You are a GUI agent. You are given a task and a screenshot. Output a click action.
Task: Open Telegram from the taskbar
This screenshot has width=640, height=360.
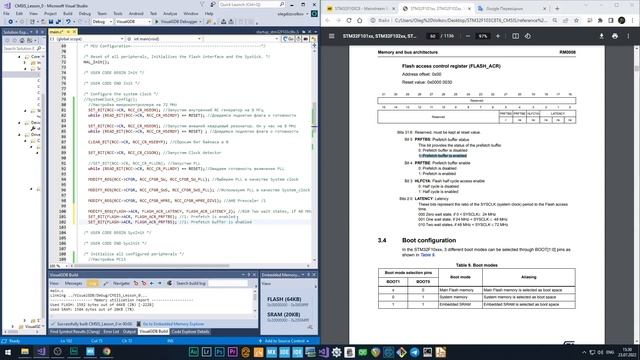(414, 352)
